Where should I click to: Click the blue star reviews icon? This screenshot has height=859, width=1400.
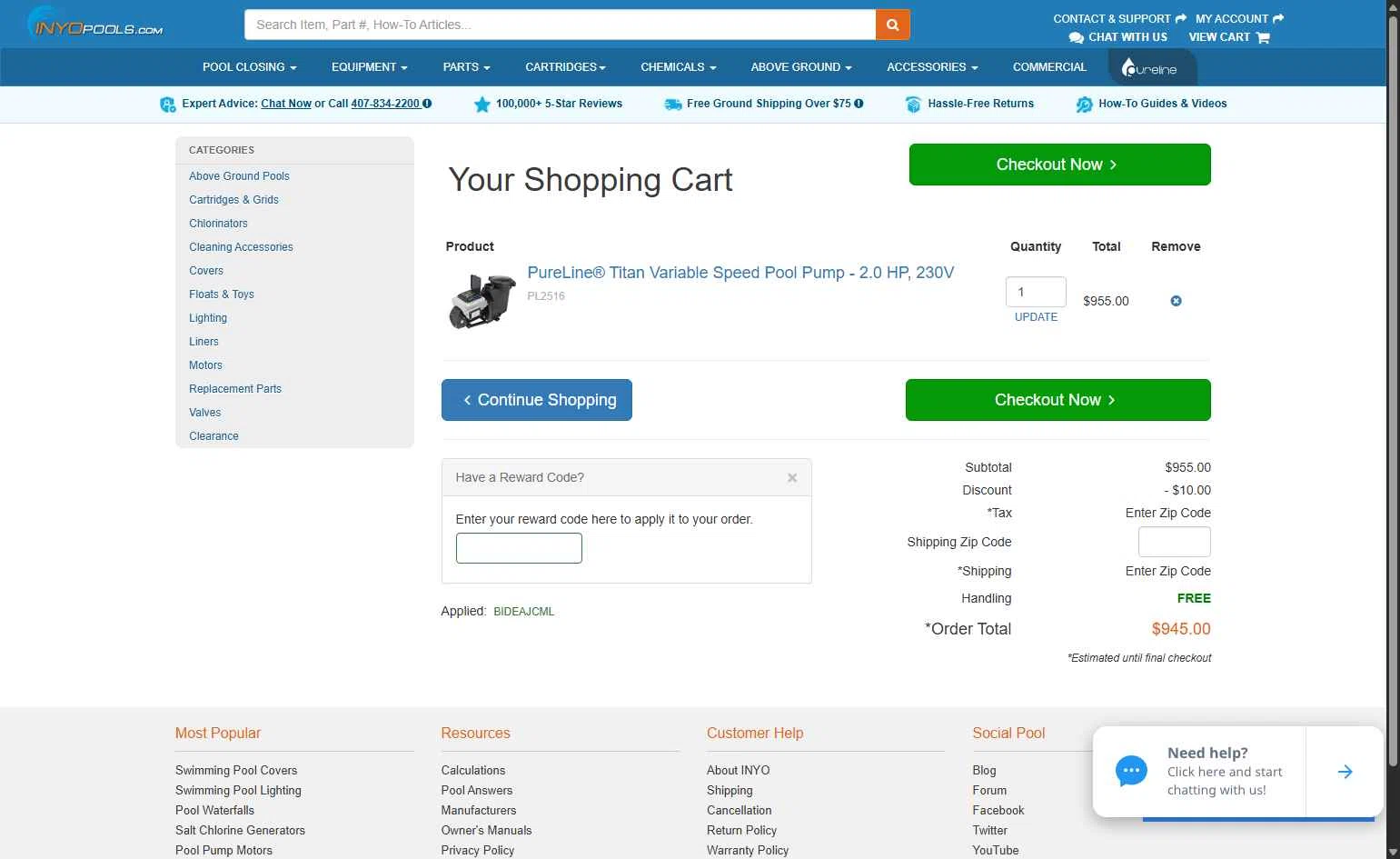click(x=482, y=105)
